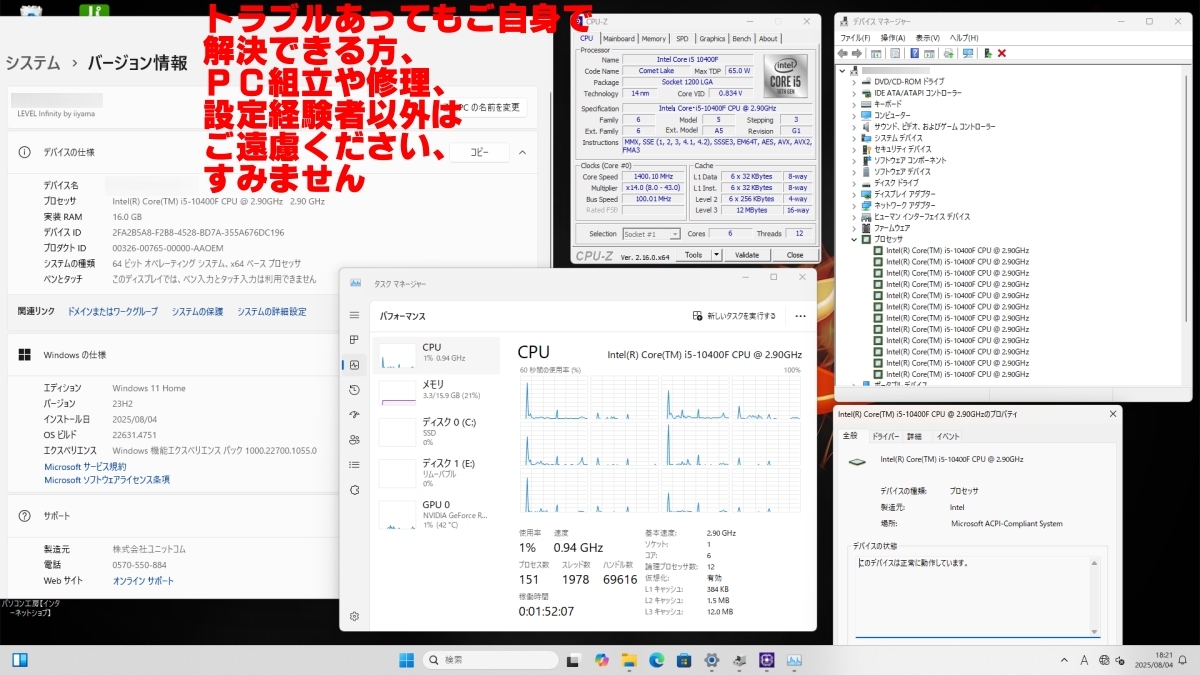Open イベント tab in CPU properties dialog
The height and width of the screenshot is (675, 1200).
tap(947, 436)
